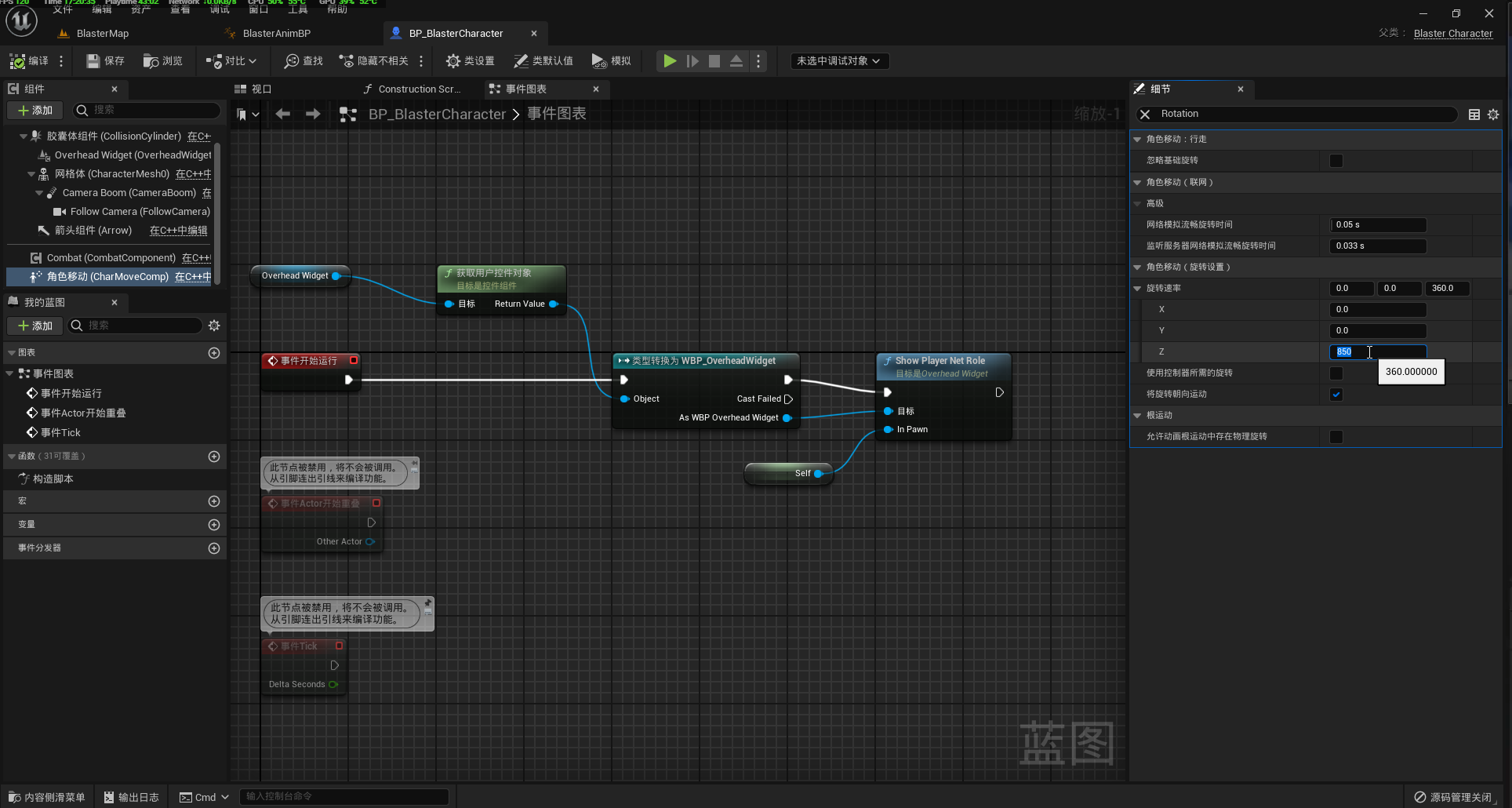Switch to BlasterMap tab
The height and width of the screenshot is (808, 1512).
click(x=102, y=34)
